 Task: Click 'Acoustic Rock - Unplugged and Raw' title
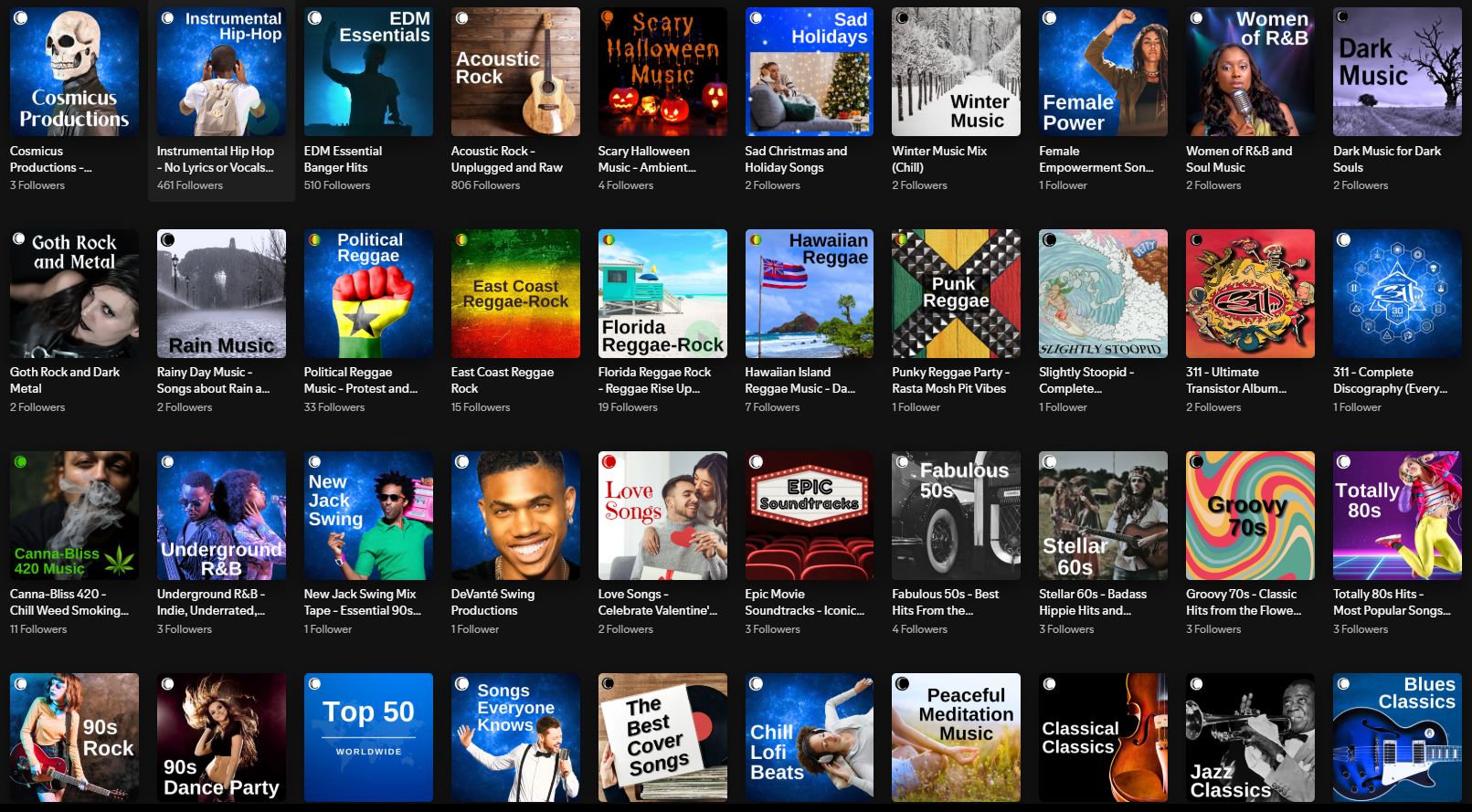coord(507,159)
